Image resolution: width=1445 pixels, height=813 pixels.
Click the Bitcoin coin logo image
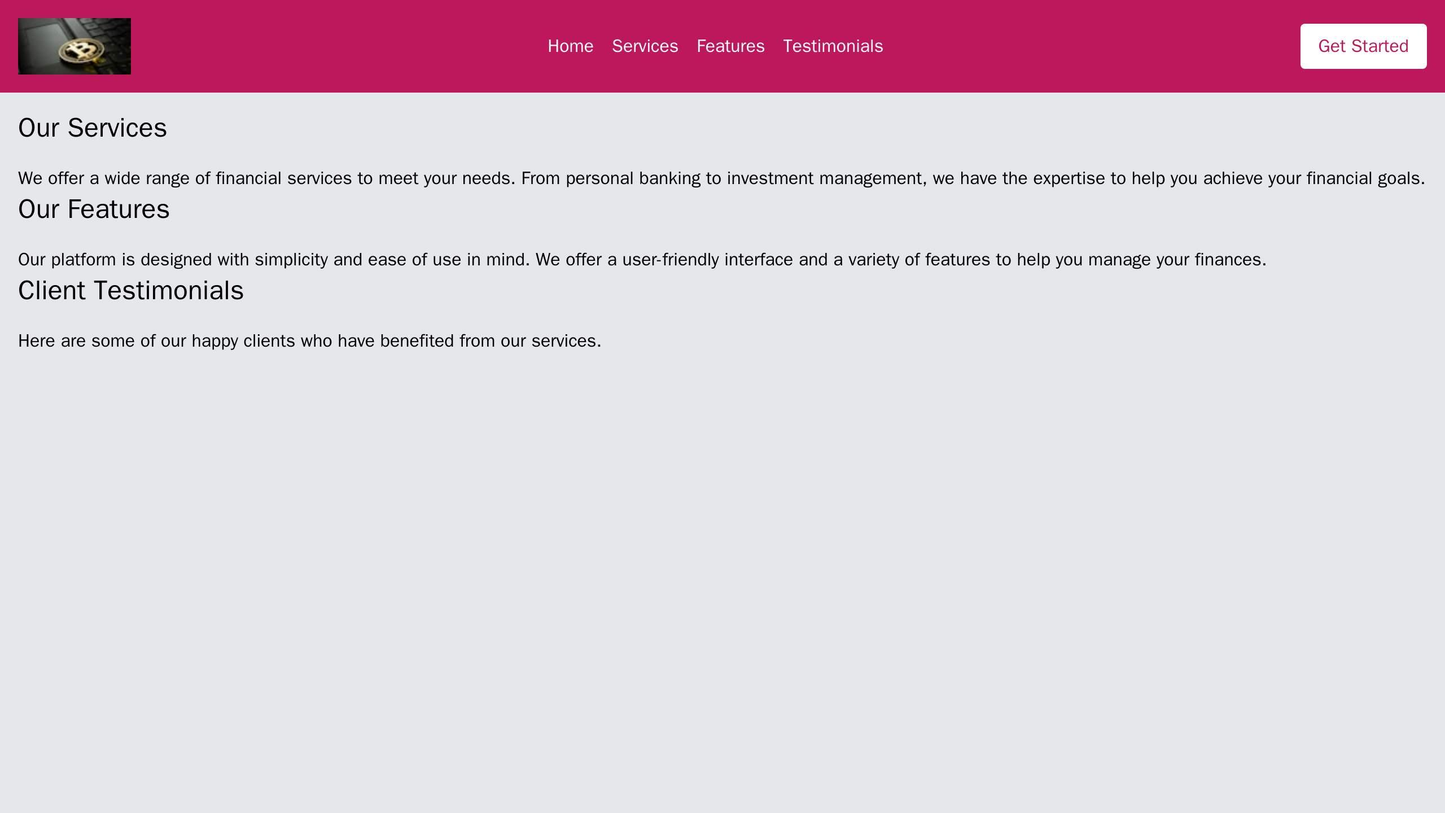coord(74,46)
